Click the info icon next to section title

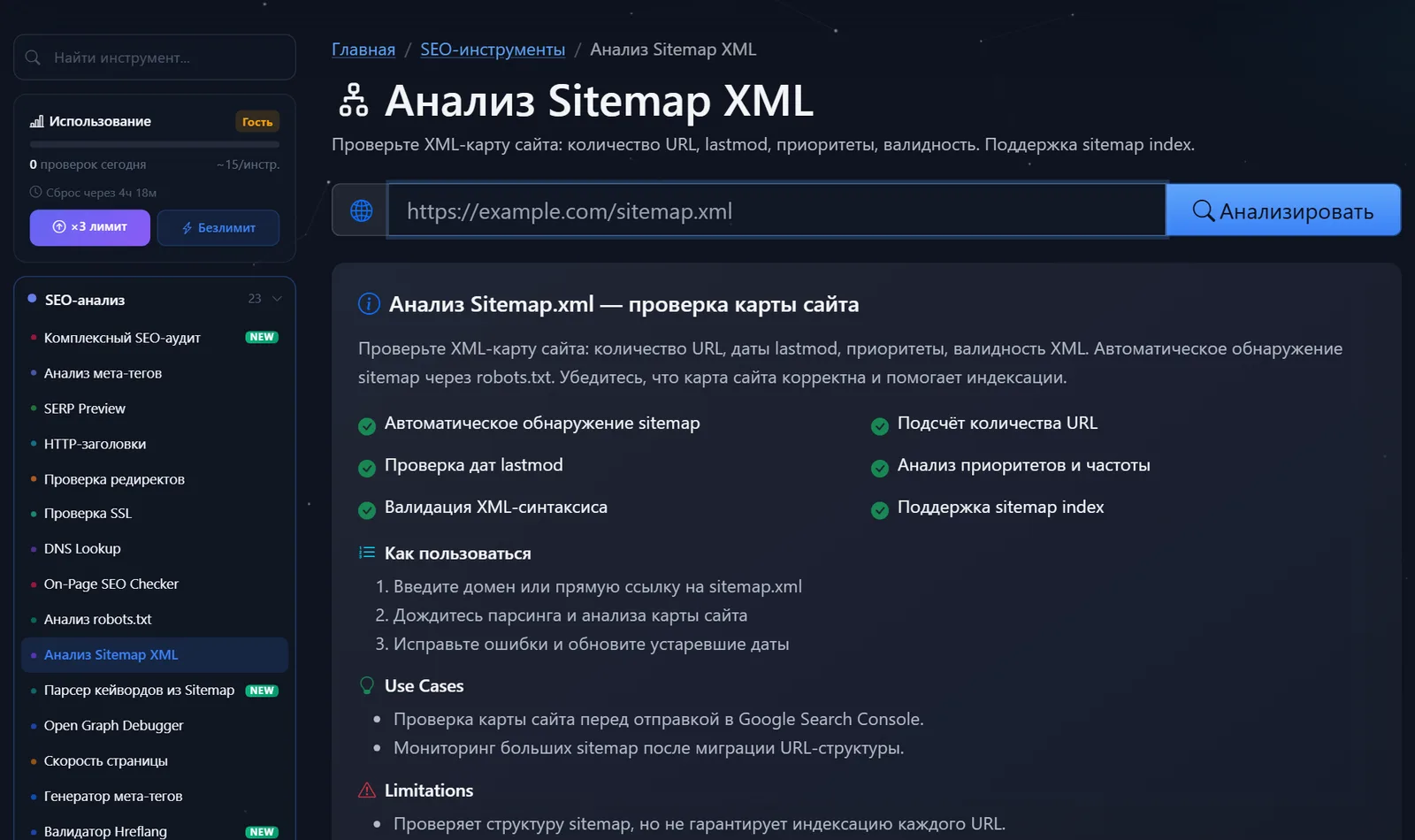[x=369, y=304]
